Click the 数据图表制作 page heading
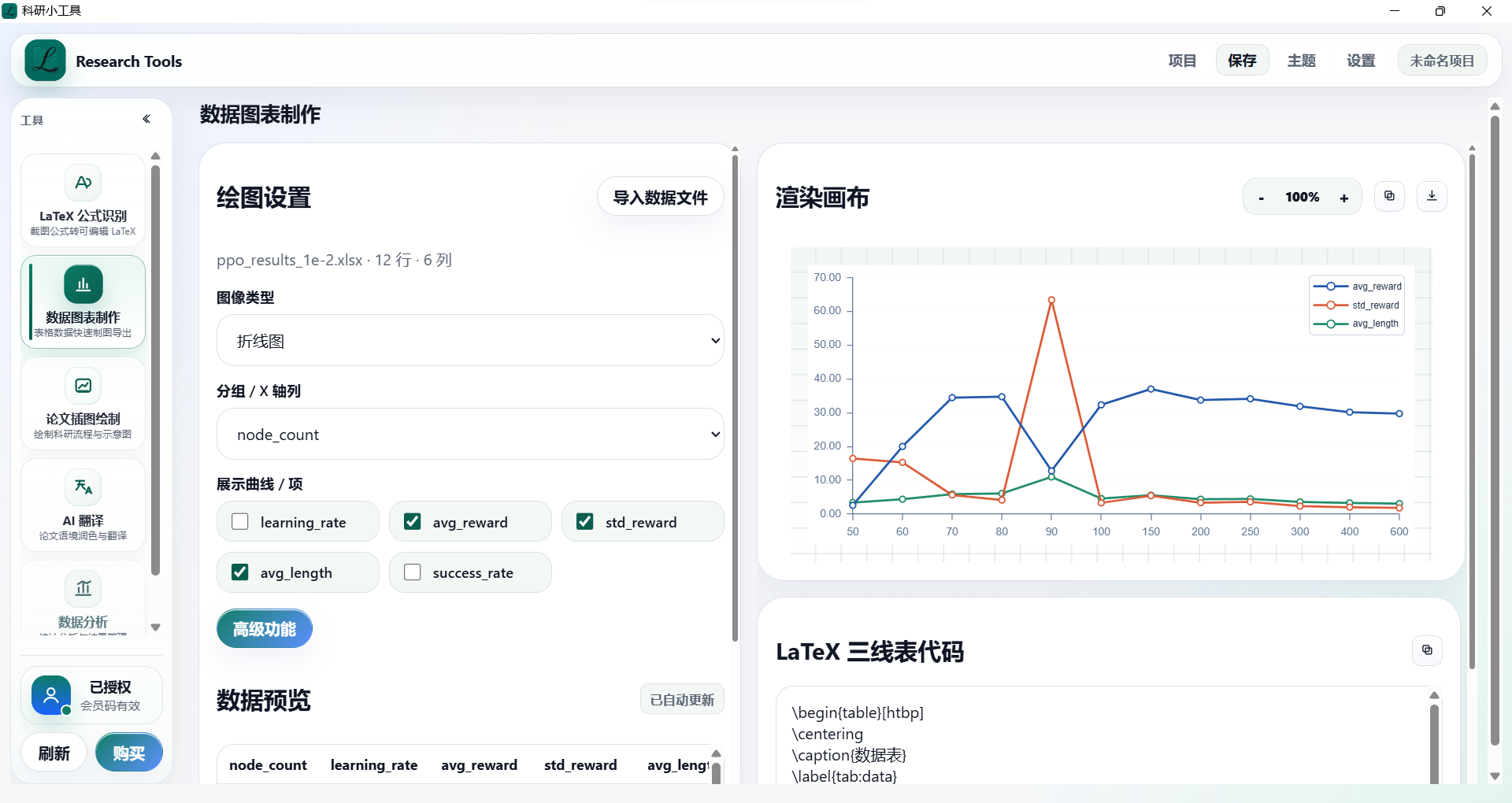This screenshot has height=803, width=1512. point(260,114)
